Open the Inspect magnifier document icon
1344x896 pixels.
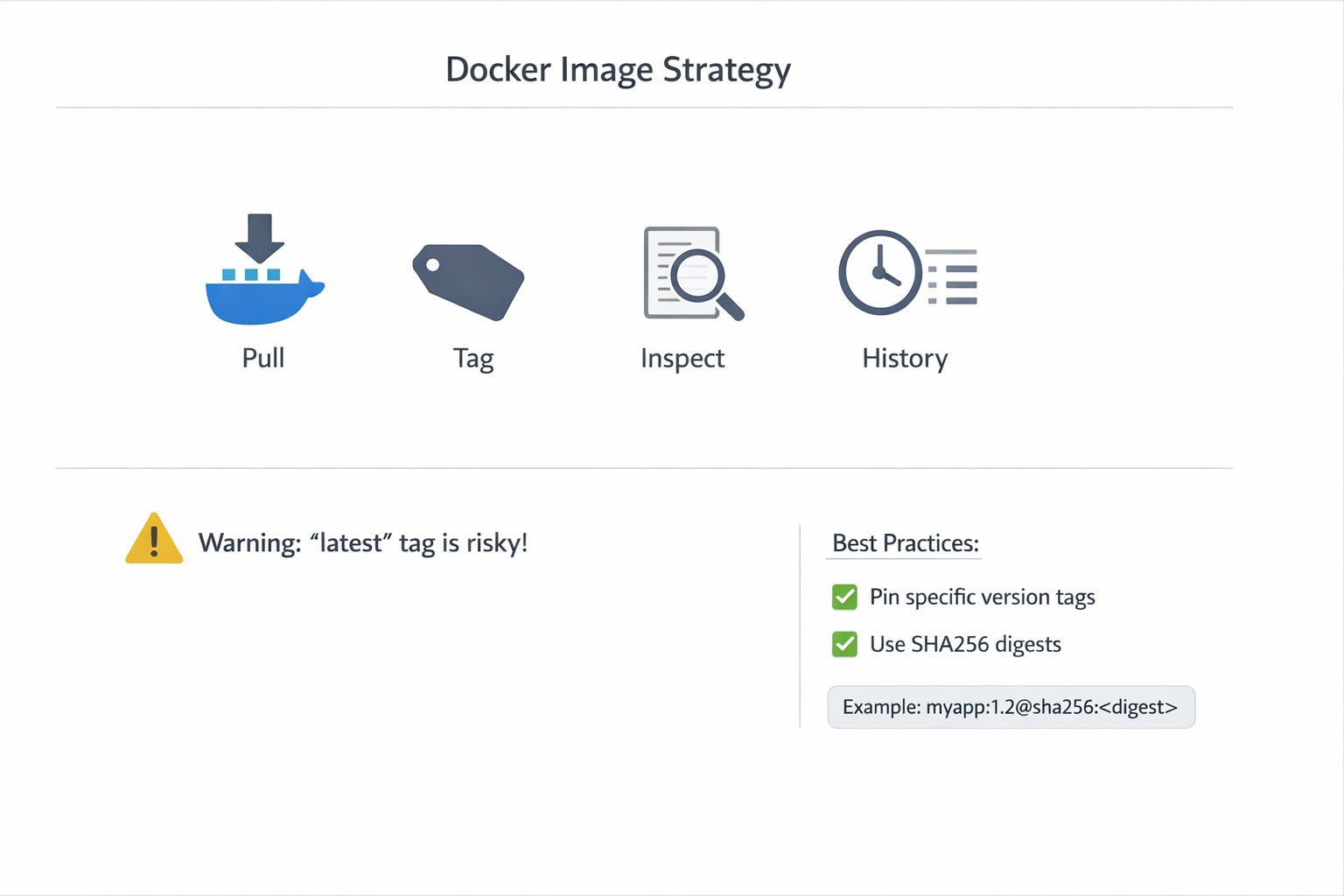click(x=694, y=274)
